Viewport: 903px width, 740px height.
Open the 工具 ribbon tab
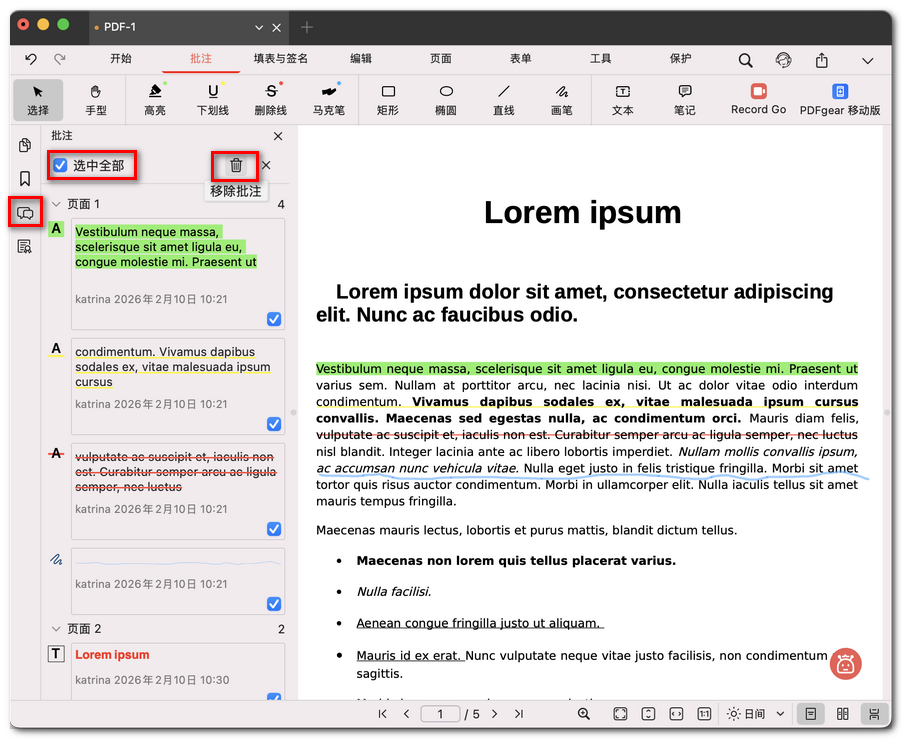[601, 58]
